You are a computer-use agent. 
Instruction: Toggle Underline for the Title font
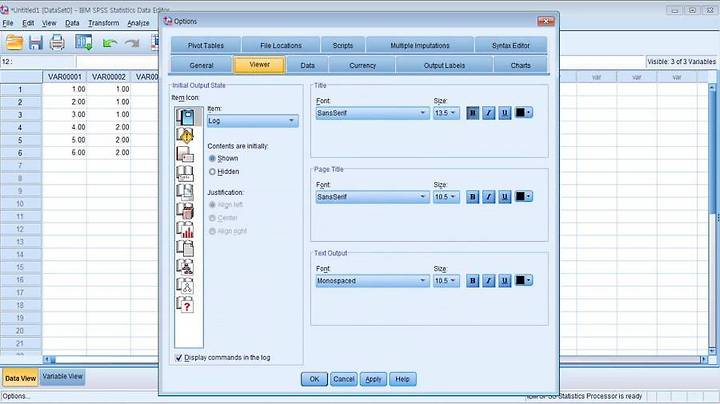[x=505, y=113]
